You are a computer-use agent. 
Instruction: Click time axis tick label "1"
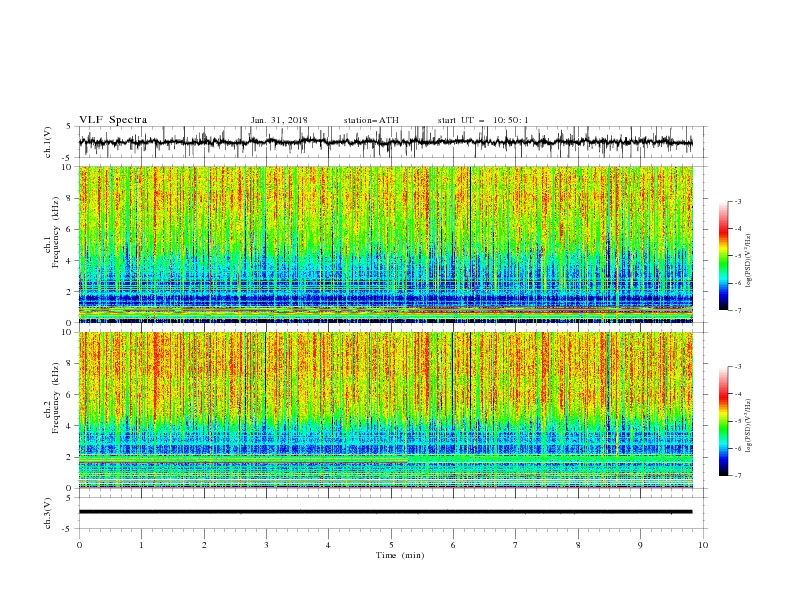click(x=141, y=545)
